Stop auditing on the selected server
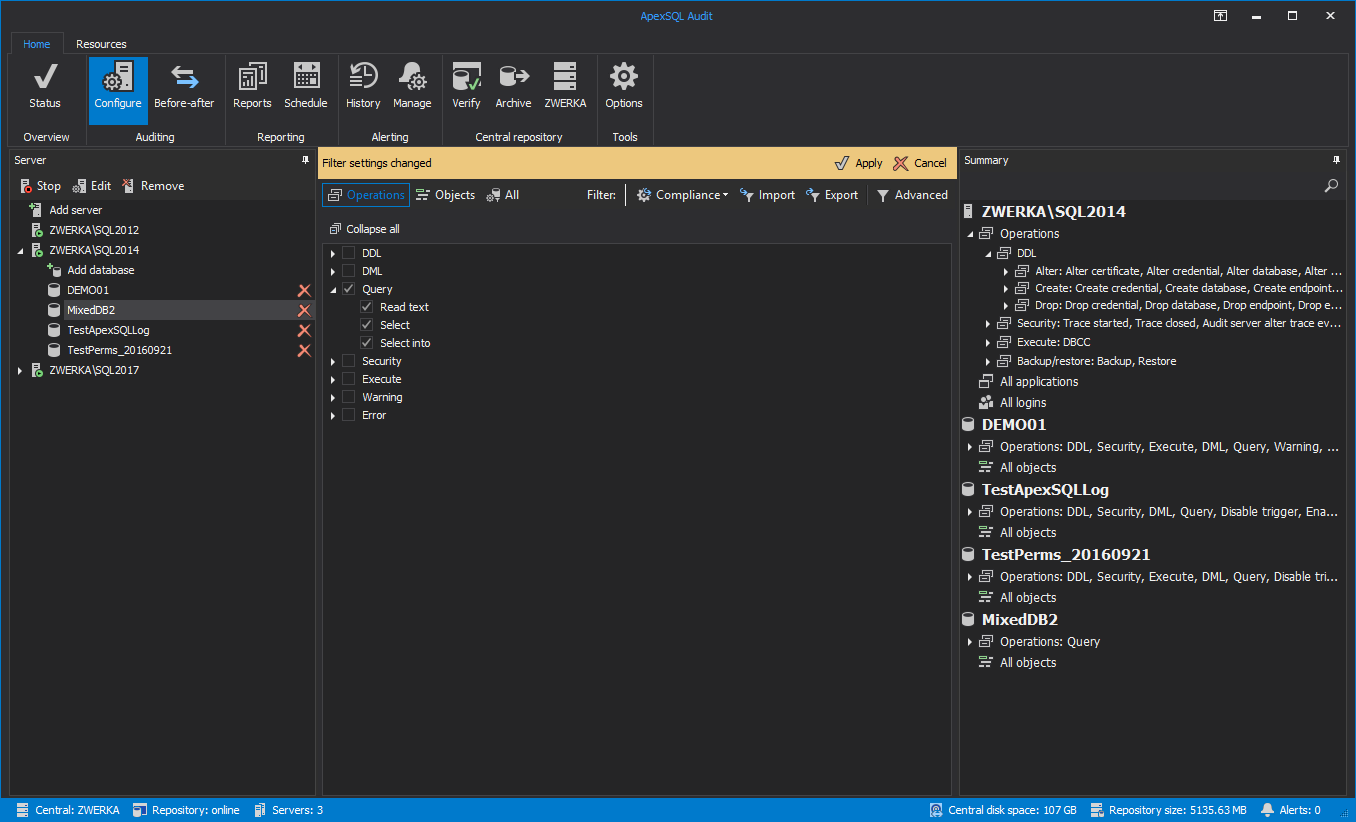1356x822 pixels. click(x=40, y=186)
